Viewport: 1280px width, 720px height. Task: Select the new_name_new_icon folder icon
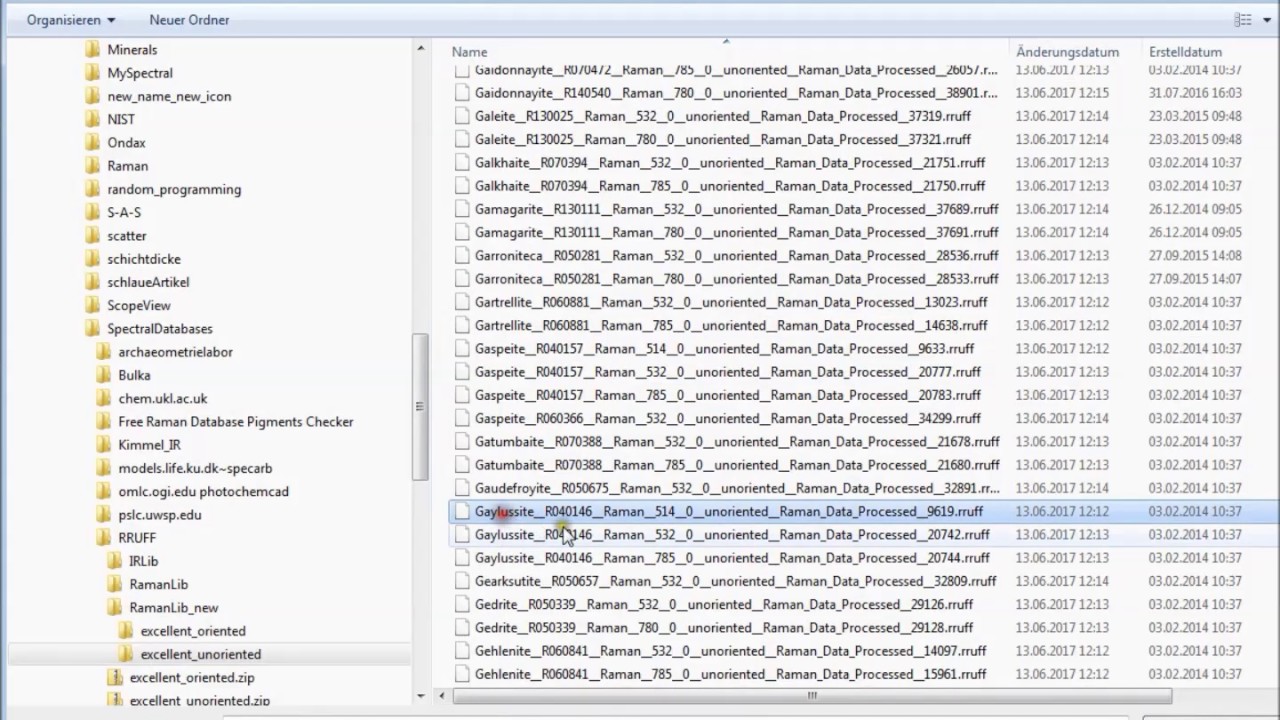point(93,96)
